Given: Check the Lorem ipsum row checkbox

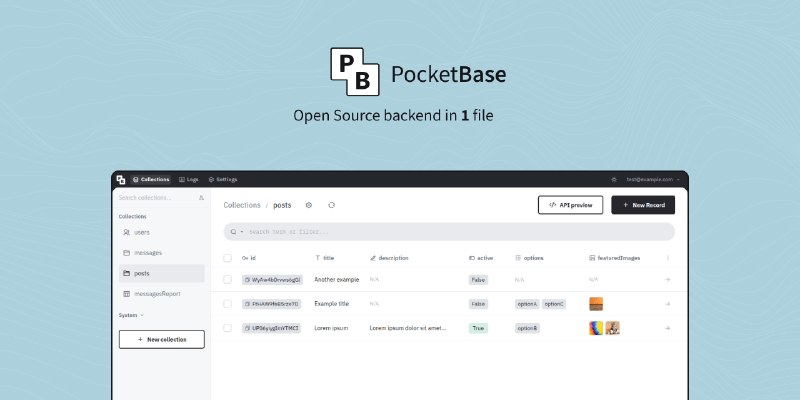Looking at the screenshot, I should pos(228,328).
